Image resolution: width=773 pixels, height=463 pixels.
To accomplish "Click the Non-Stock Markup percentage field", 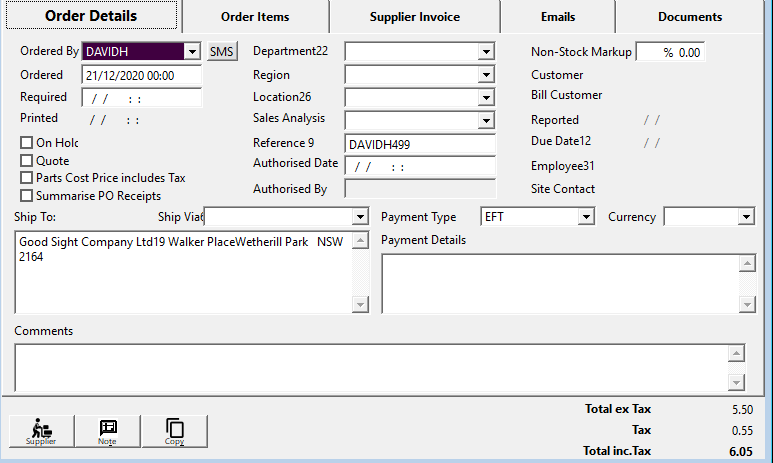I will 671,52.
